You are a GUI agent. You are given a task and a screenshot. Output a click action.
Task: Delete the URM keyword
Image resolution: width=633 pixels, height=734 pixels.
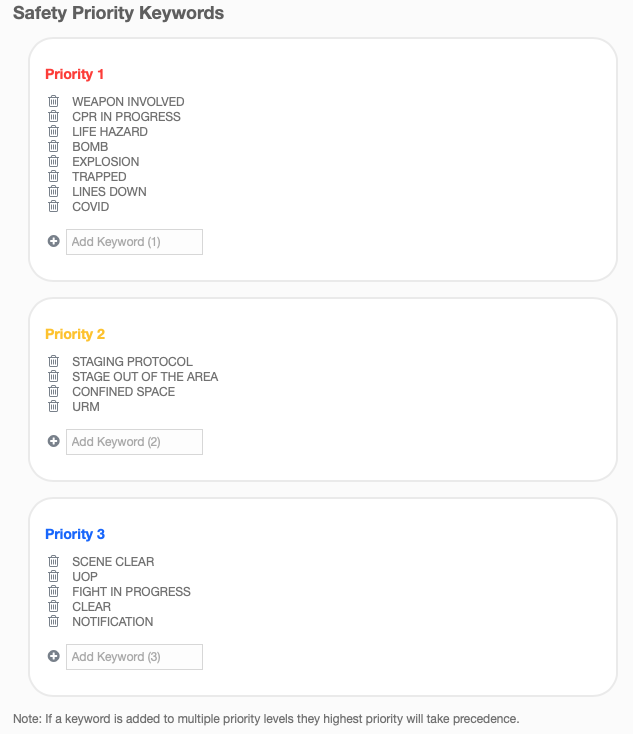coord(54,407)
